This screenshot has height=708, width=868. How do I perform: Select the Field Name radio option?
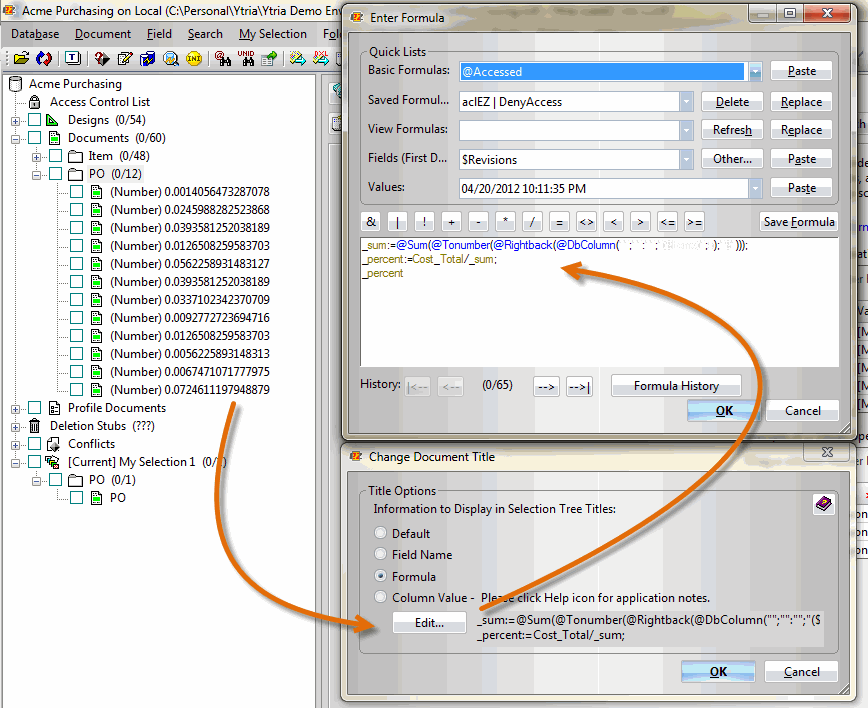[380, 555]
